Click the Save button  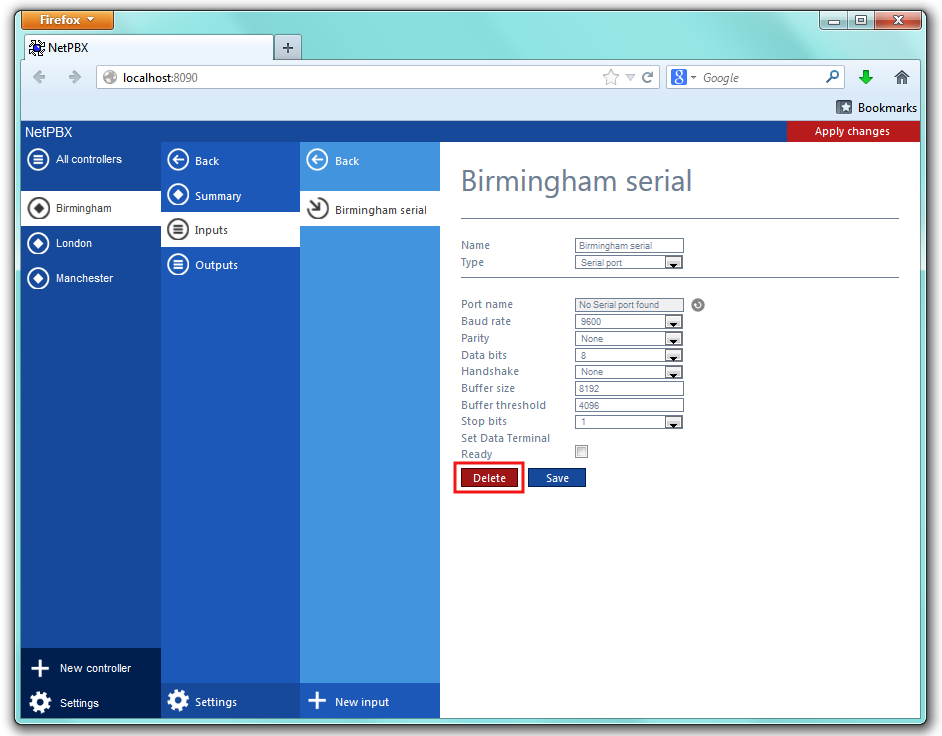coord(557,478)
